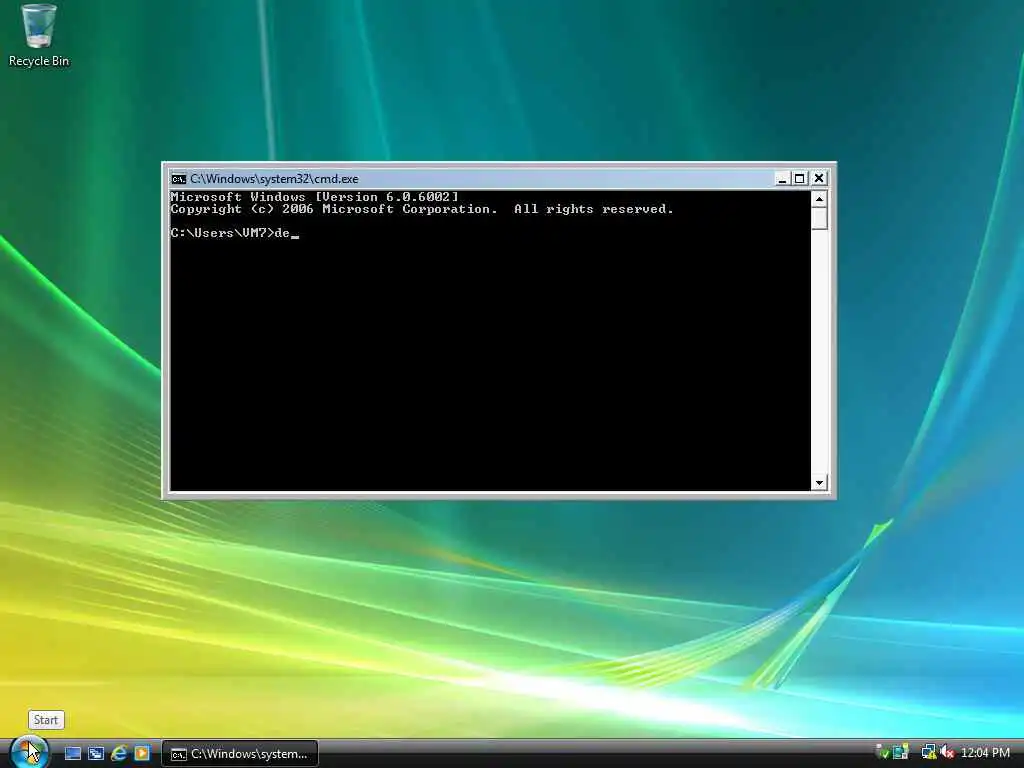Launch Internet Explorer from quick launch
This screenshot has height=768, width=1024.
coord(119,754)
